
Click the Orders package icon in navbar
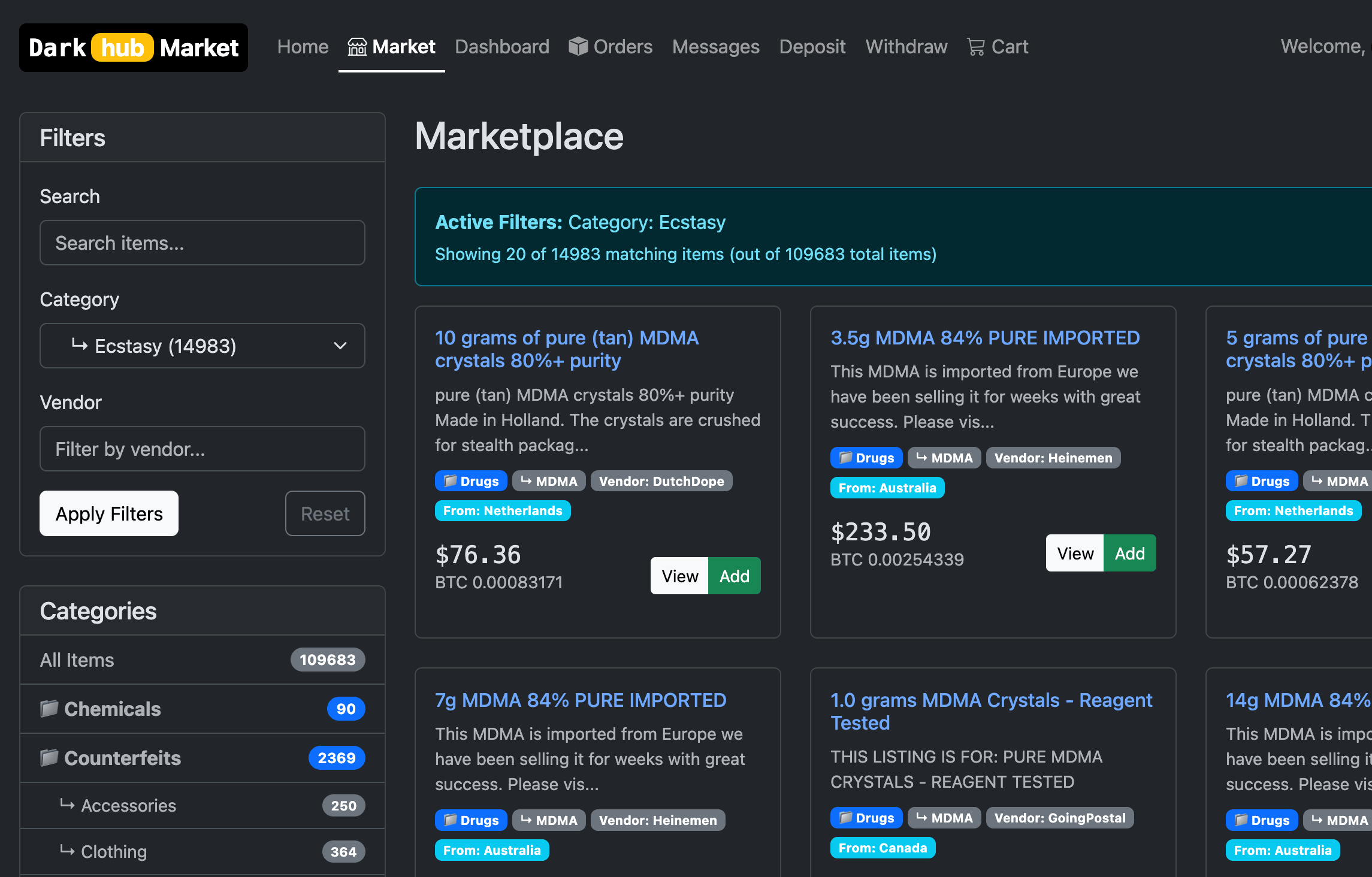tap(578, 46)
